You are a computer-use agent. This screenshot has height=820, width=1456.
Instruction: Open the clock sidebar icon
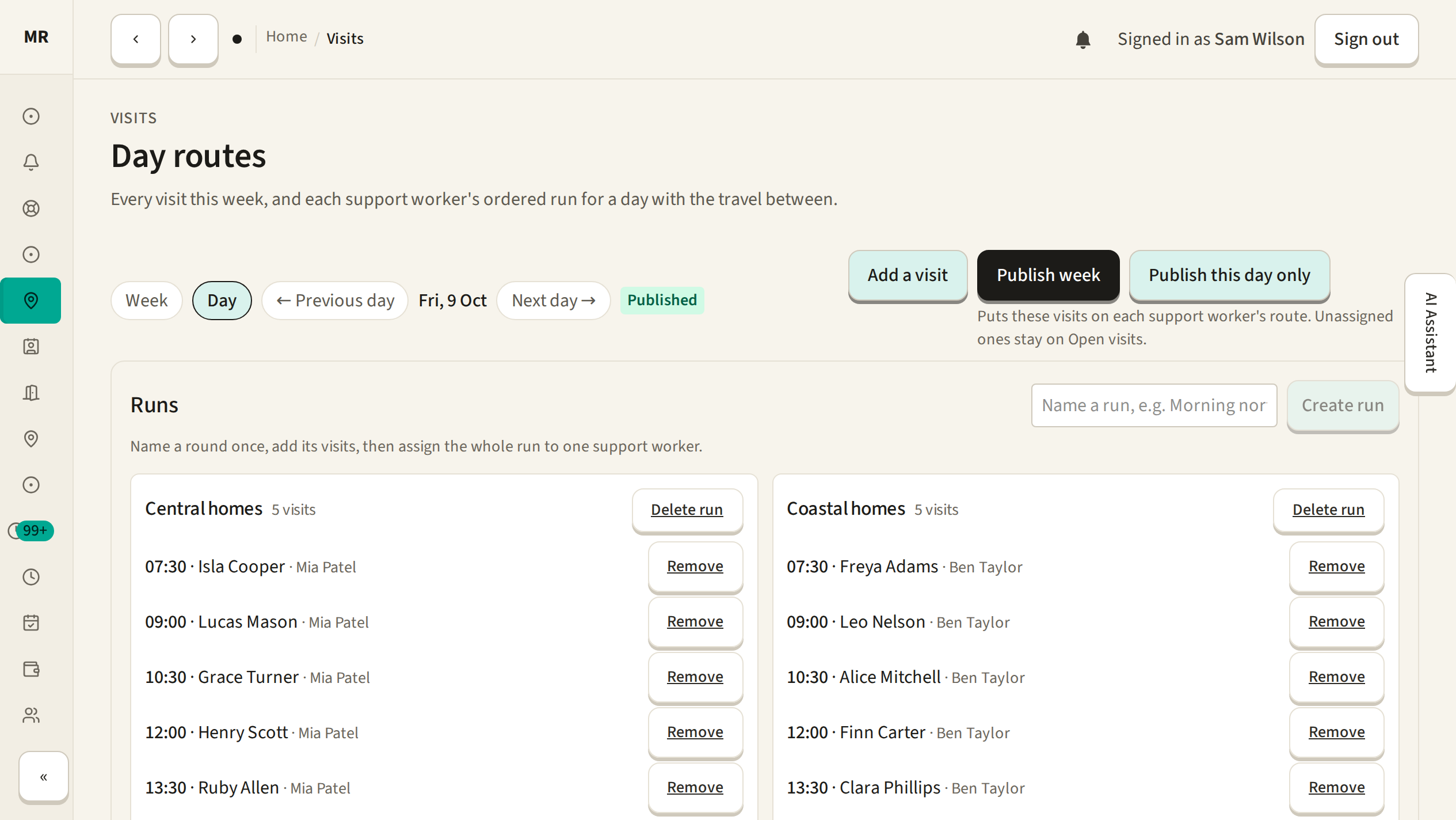[31, 577]
